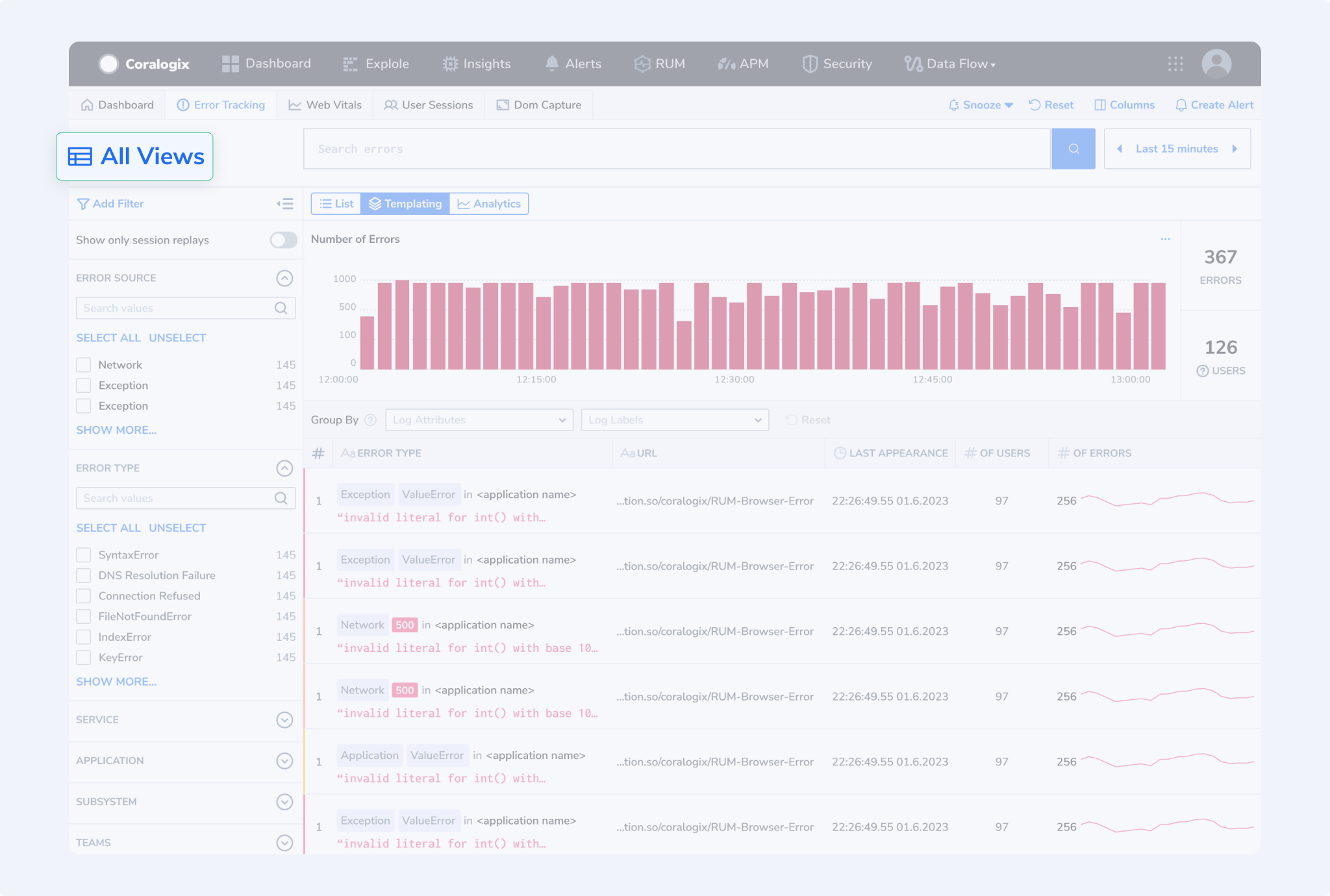This screenshot has width=1330, height=896.
Task: Click Add Filter
Action: (x=110, y=204)
